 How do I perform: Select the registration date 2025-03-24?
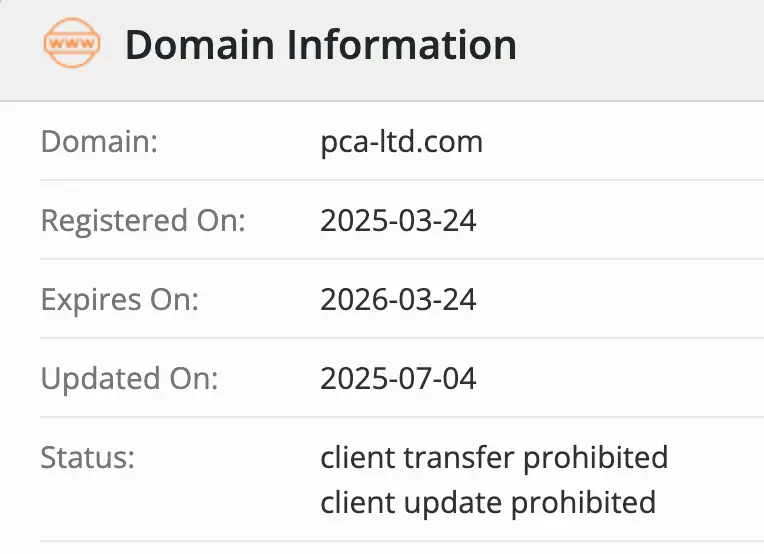pyautogui.click(x=398, y=220)
